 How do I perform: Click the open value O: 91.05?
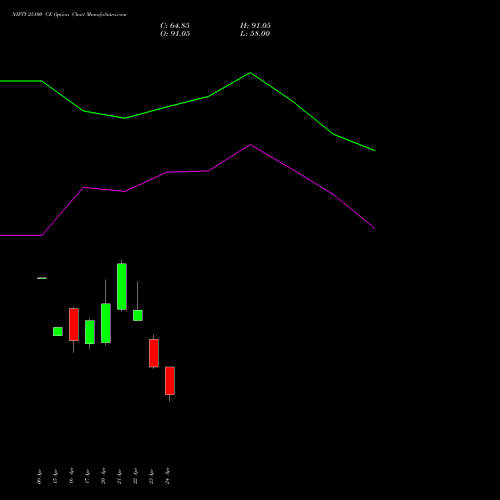click(175, 34)
